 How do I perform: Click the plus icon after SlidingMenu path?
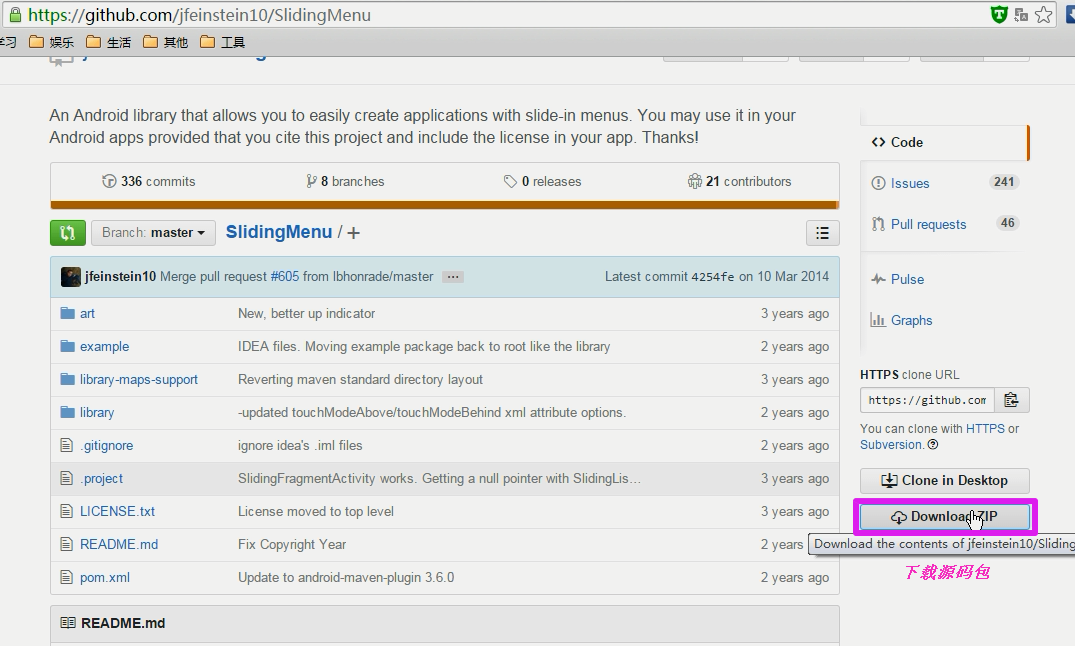353,233
